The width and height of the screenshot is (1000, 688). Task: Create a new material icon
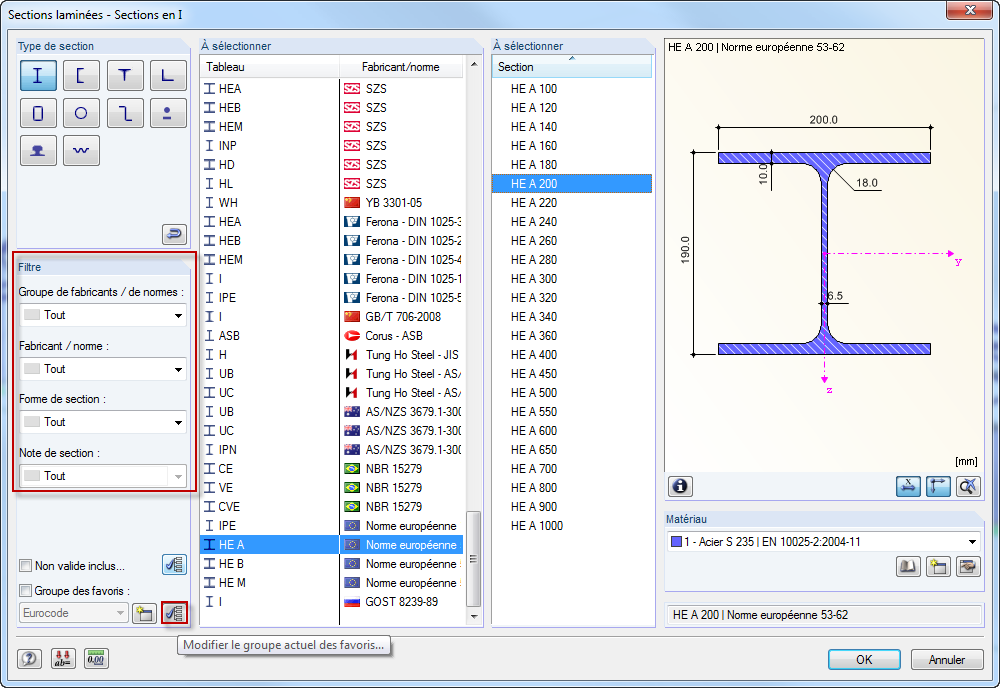(x=938, y=566)
